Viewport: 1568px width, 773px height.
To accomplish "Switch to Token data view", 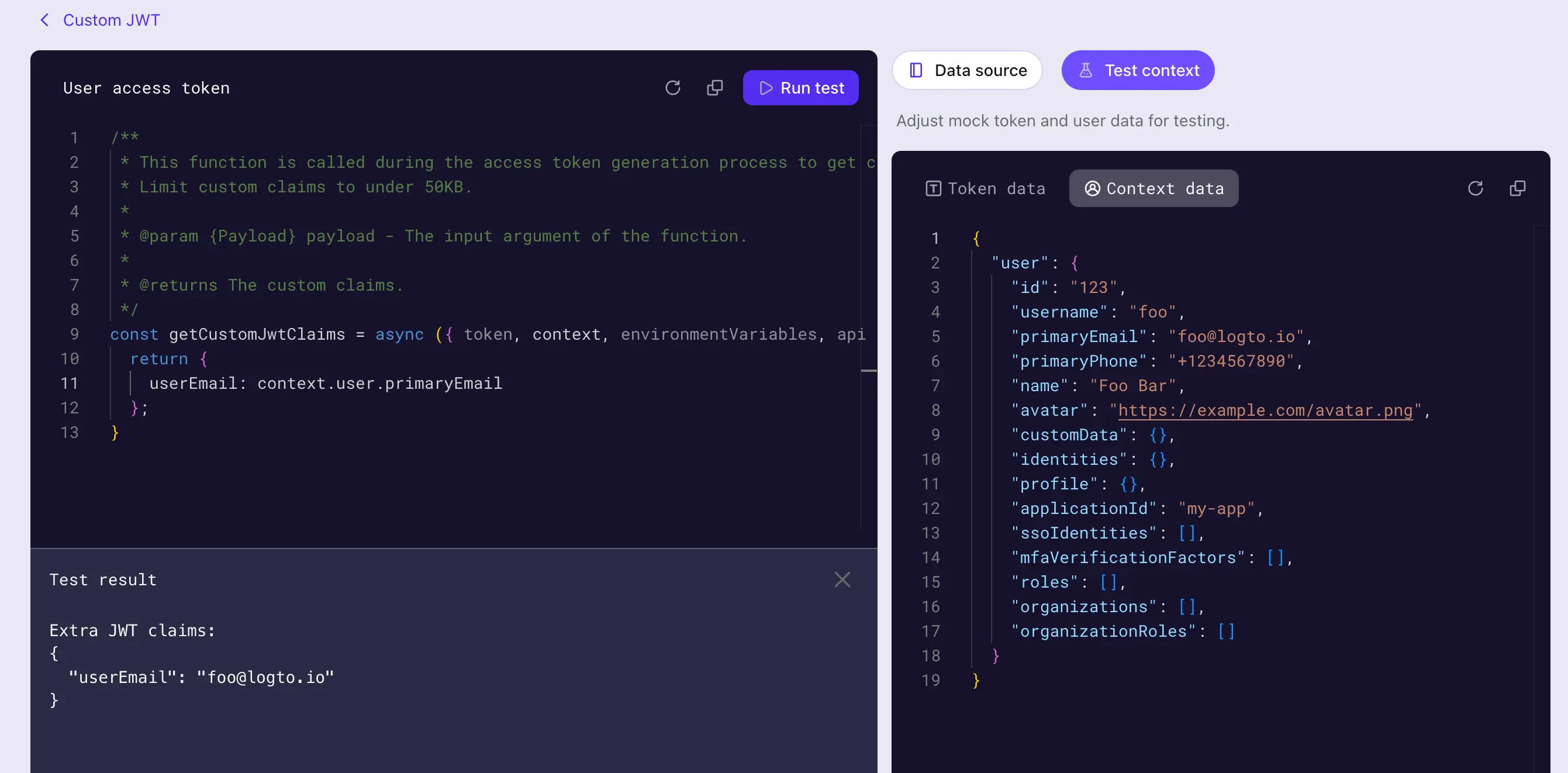I will click(x=986, y=188).
